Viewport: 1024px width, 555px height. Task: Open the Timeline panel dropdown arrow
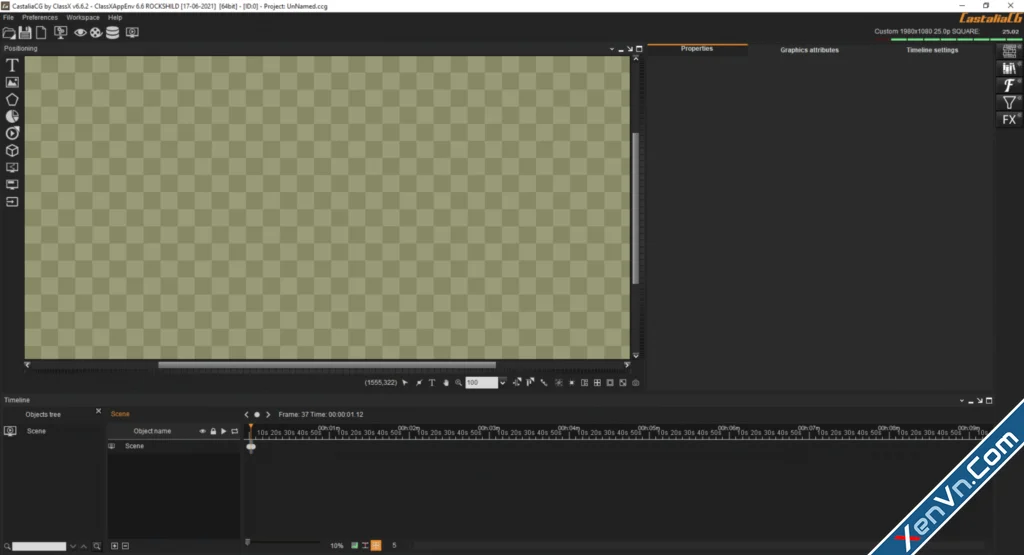(961, 401)
